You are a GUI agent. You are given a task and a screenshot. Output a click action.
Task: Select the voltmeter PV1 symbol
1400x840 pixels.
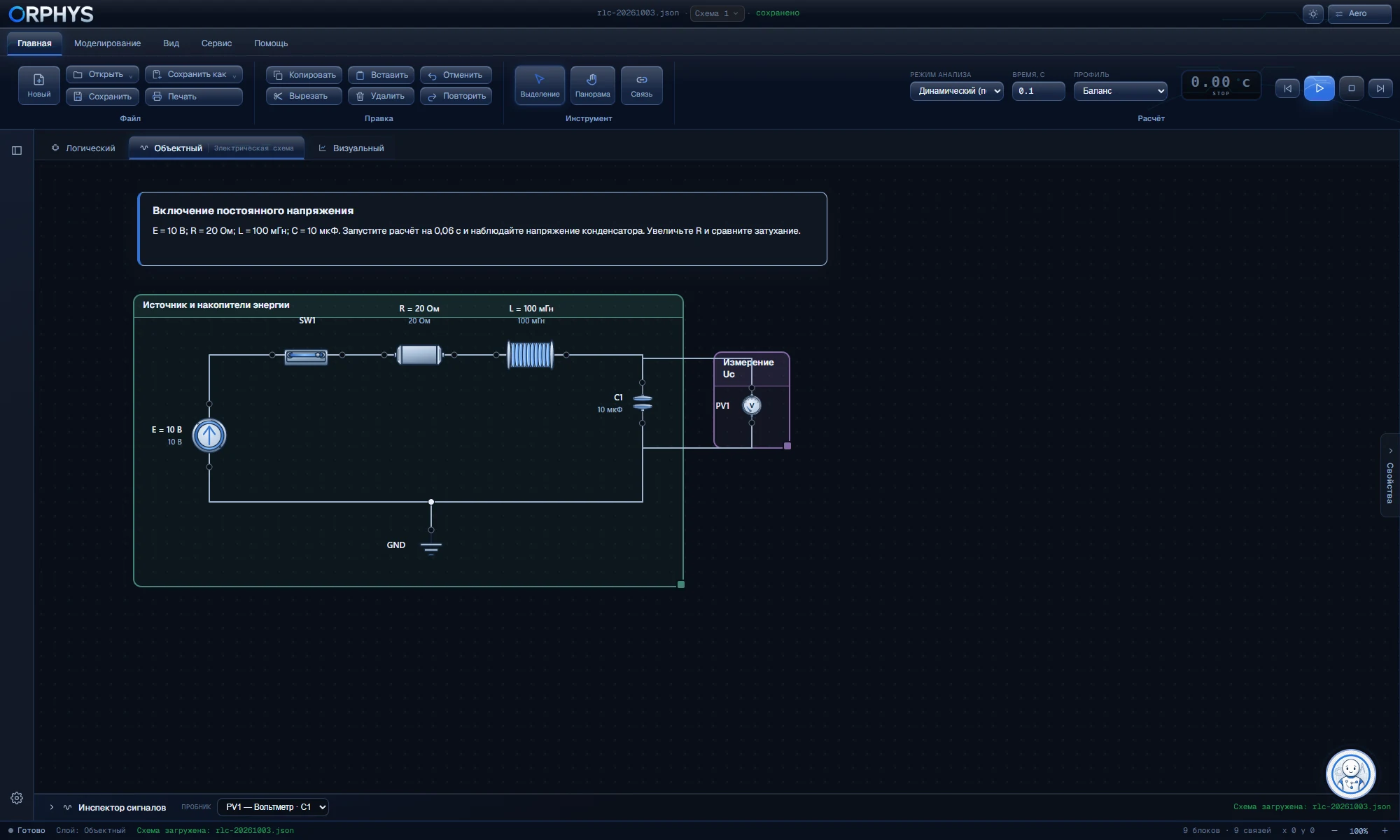pyautogui.click(x=751, y=405)
